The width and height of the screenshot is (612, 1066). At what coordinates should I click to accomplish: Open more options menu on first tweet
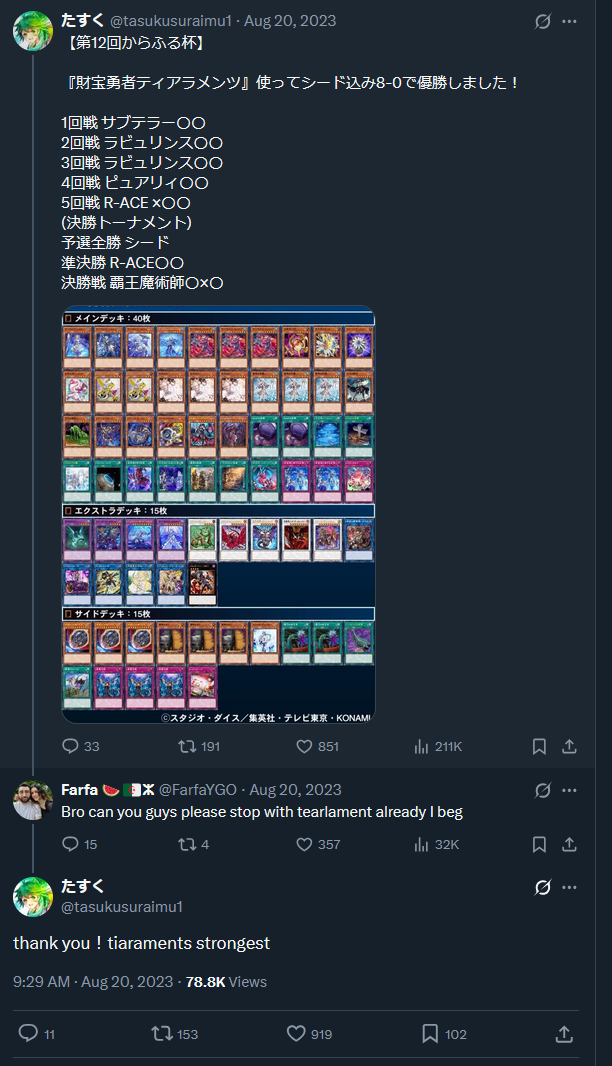pos(569,22)
